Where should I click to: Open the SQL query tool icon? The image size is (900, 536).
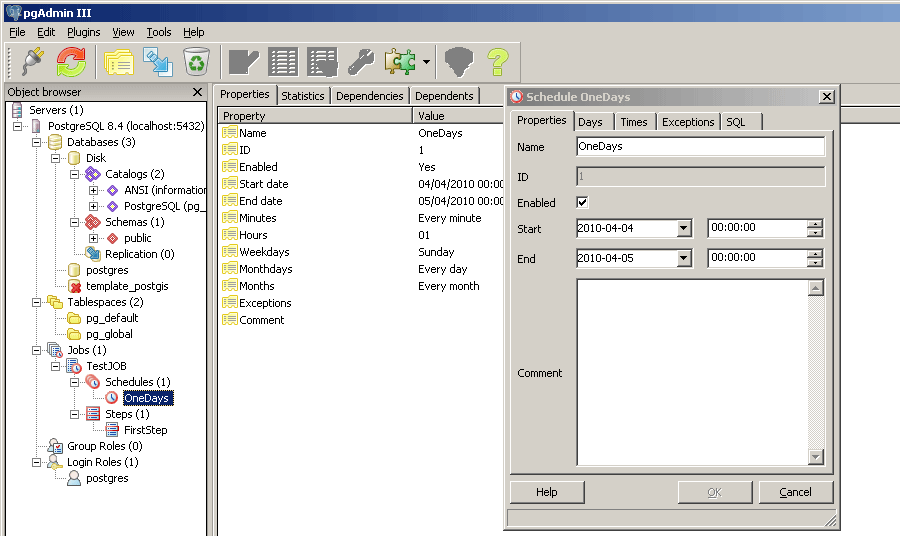244,62
